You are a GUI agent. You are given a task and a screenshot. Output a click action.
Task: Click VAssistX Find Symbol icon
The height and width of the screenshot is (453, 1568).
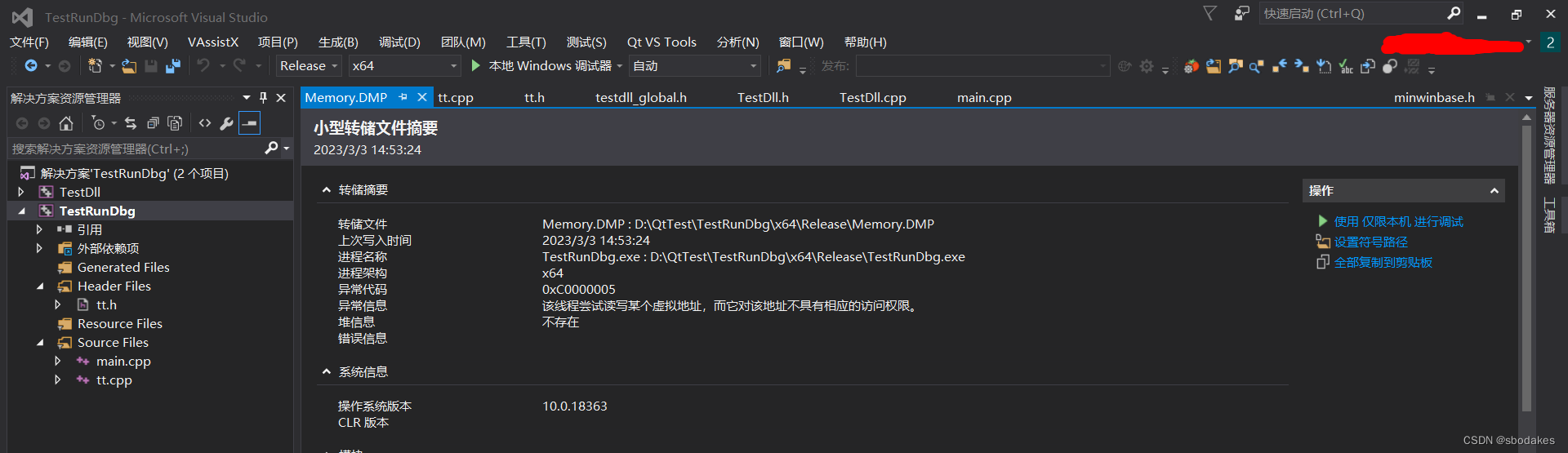pyautogui.click(x=1236, y=66)
